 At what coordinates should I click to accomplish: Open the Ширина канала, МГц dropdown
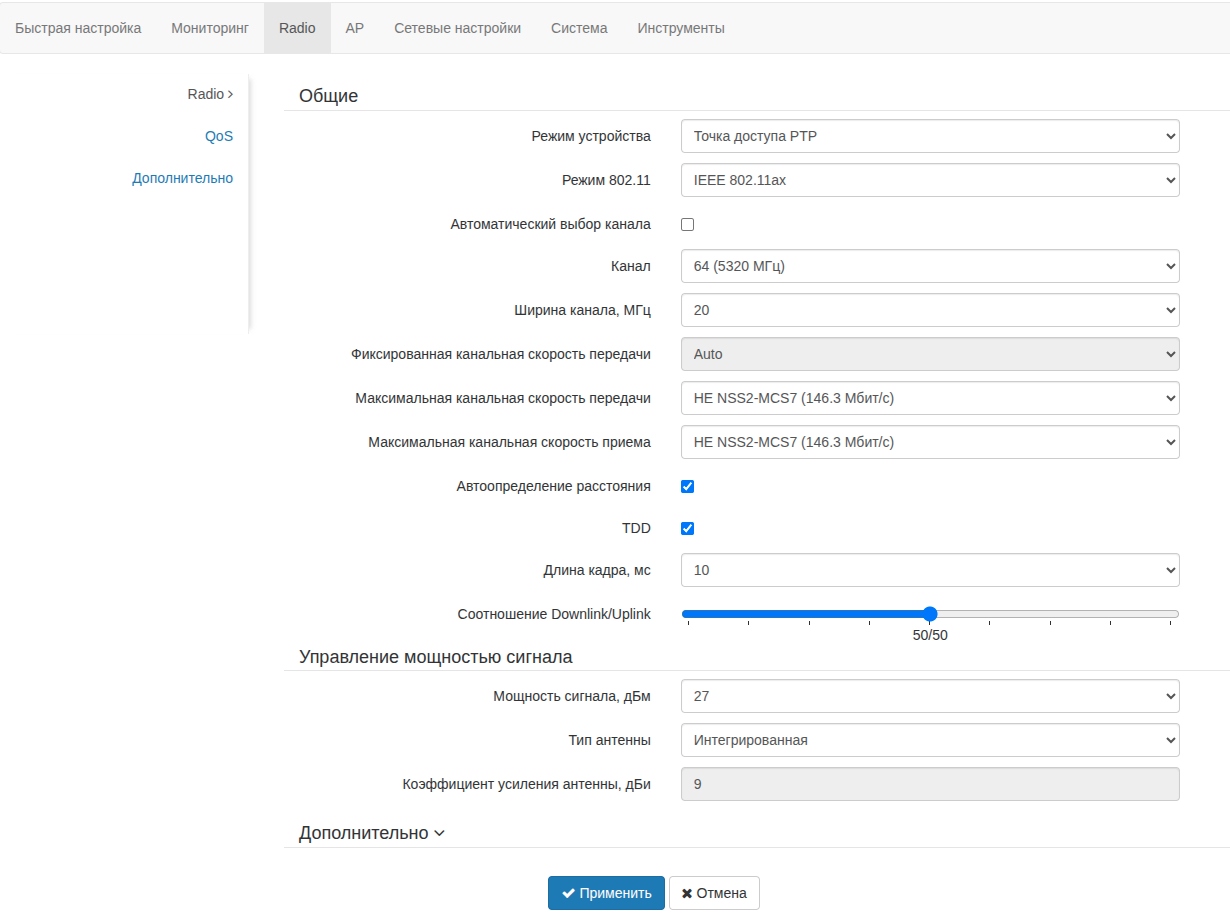(929, 311)
